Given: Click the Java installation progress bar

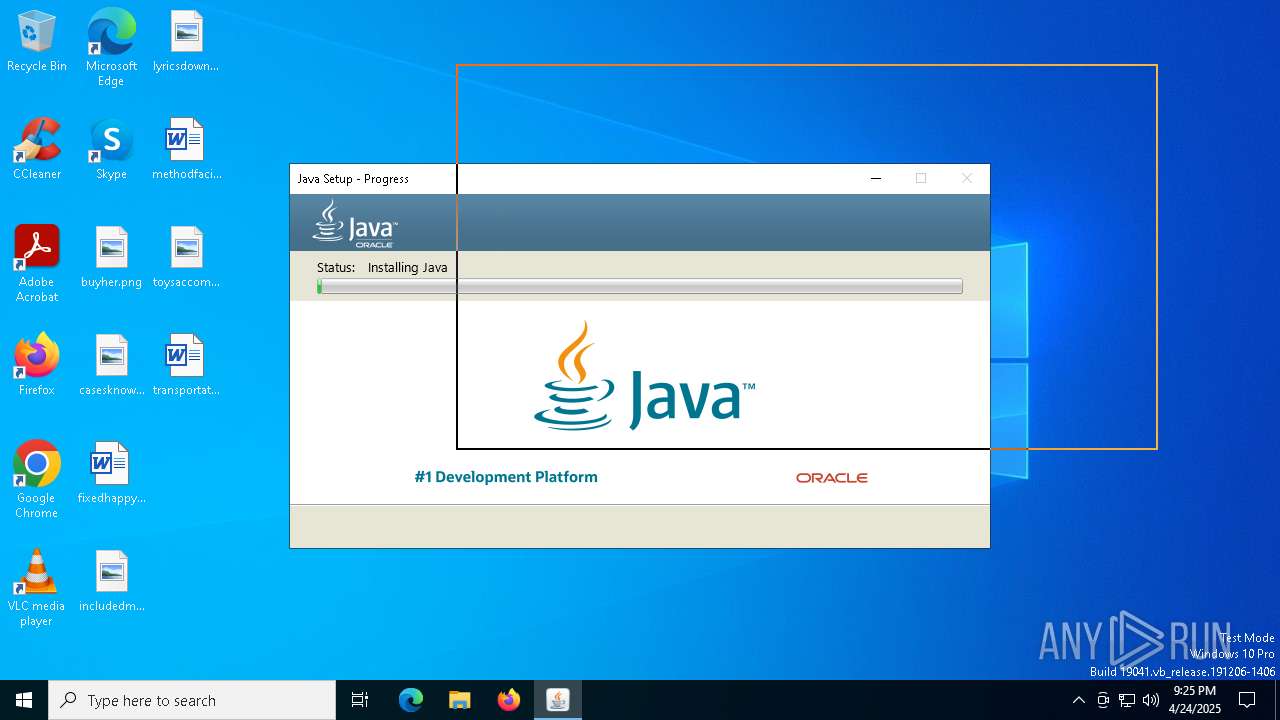Looking at the screenshot, I should 640,286.
